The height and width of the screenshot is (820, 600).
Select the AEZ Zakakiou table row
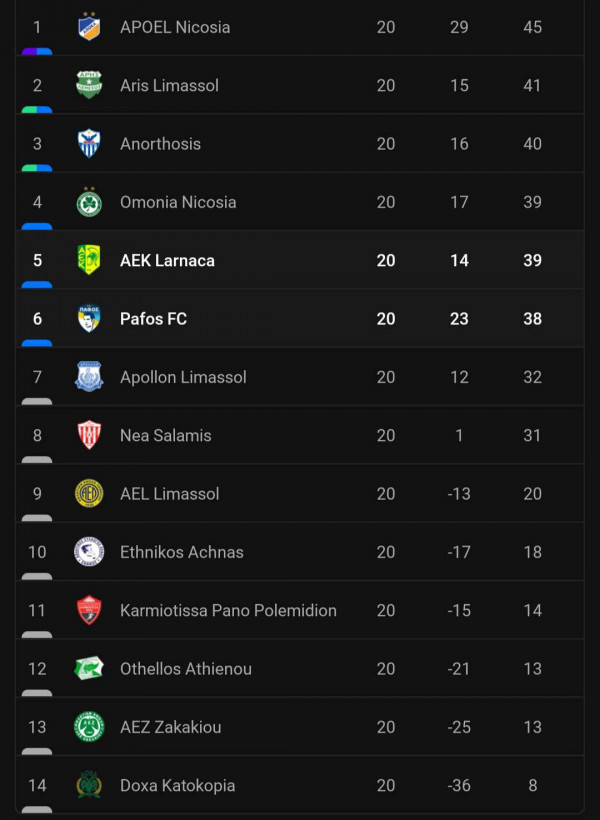click(x=300, y=727)
